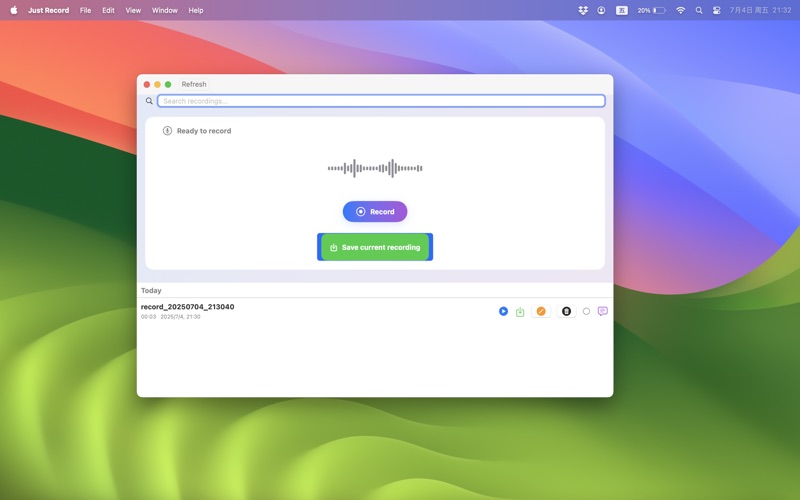Open Control Center in menu bar

(x=716, y=10)
